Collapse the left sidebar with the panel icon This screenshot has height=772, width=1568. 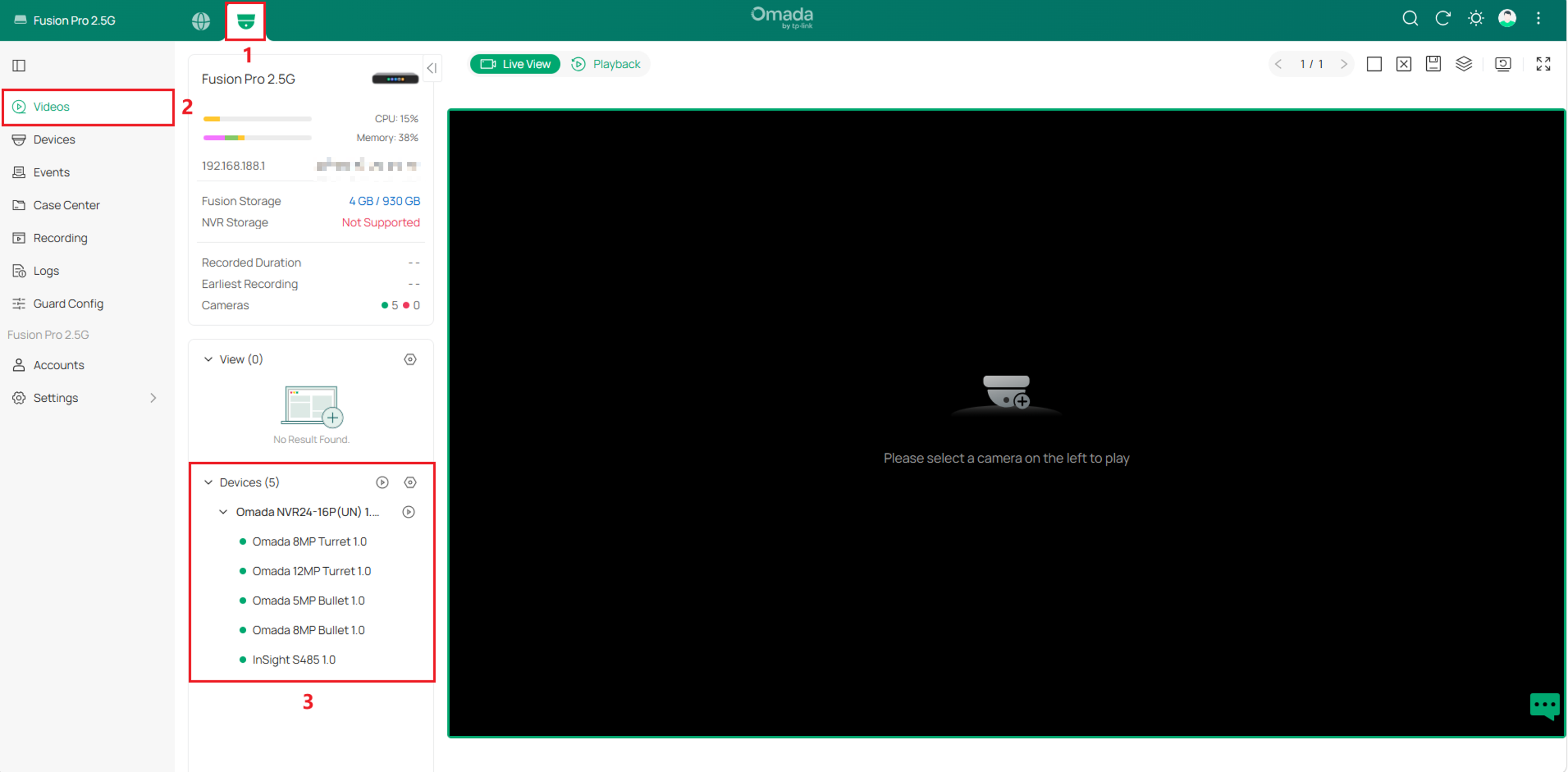click(x=19, y=65)
